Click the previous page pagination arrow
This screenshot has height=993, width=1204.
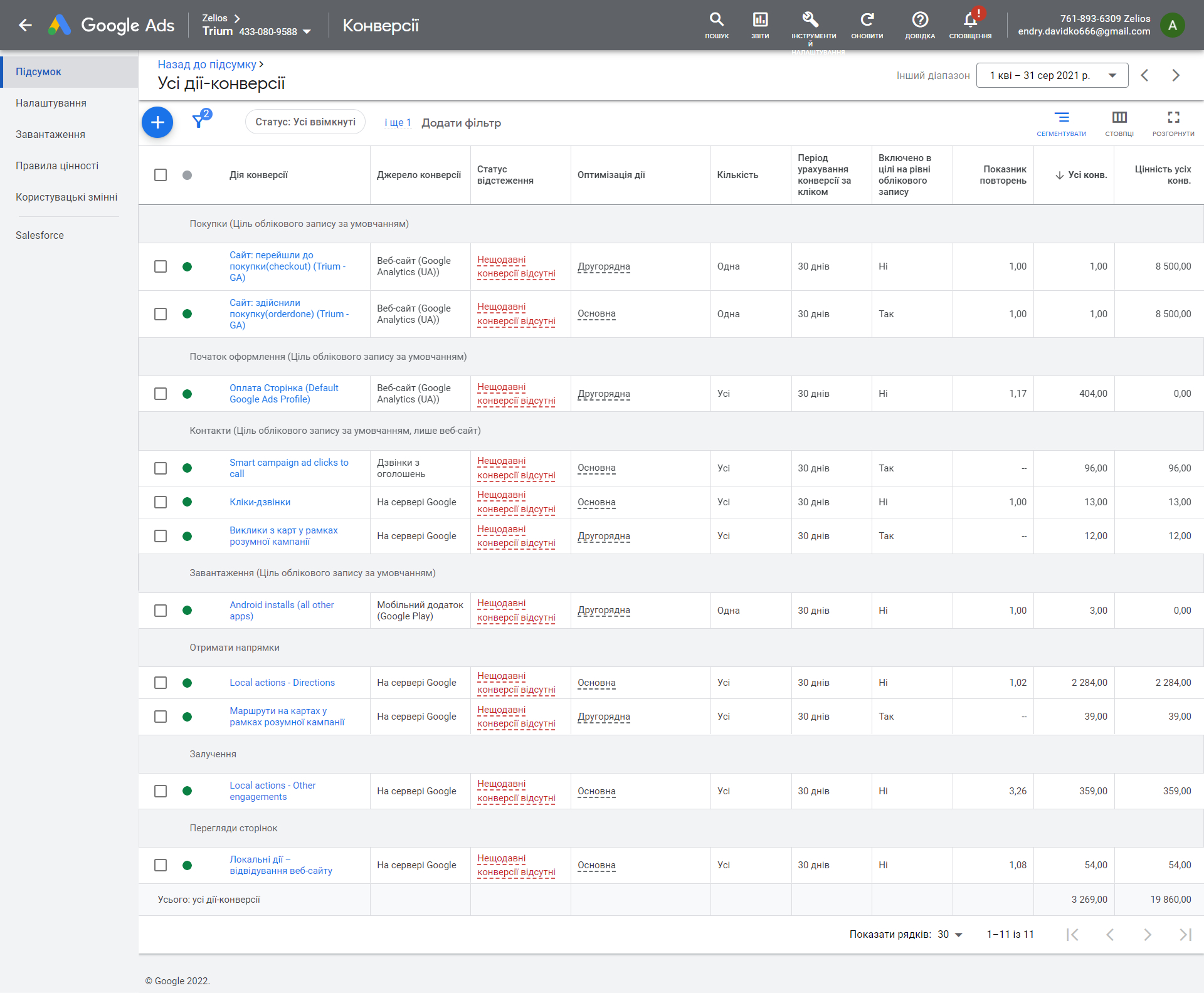tap(1110, 934)
